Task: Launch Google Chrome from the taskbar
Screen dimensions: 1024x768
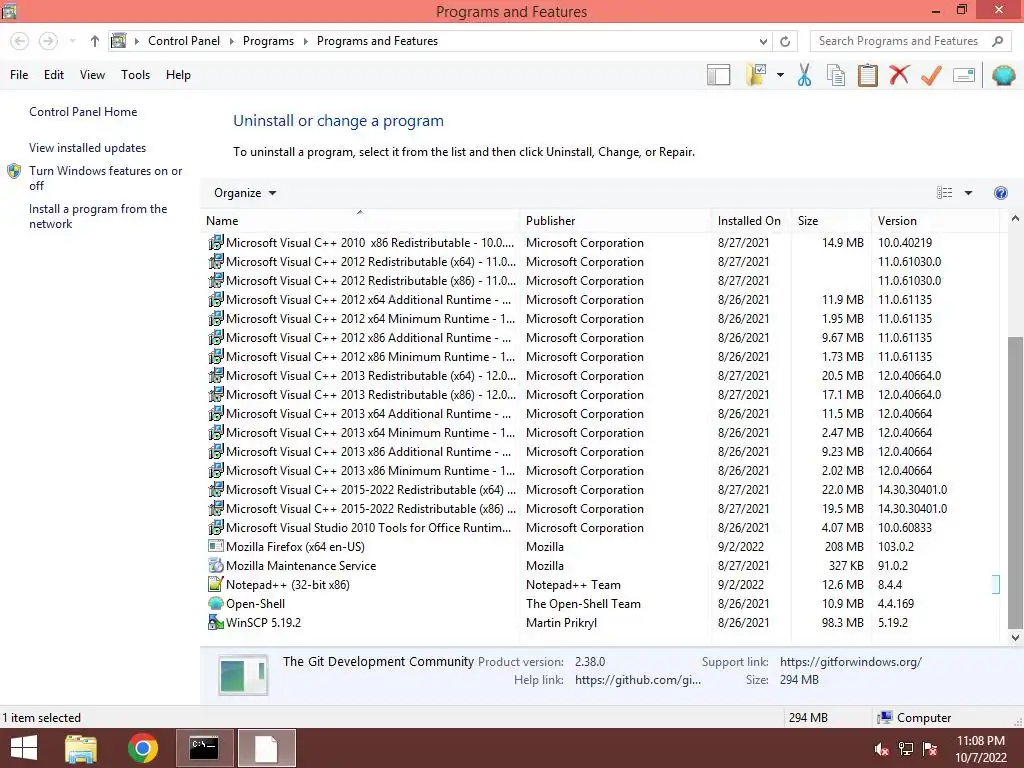Action: [x=143, y=748]
